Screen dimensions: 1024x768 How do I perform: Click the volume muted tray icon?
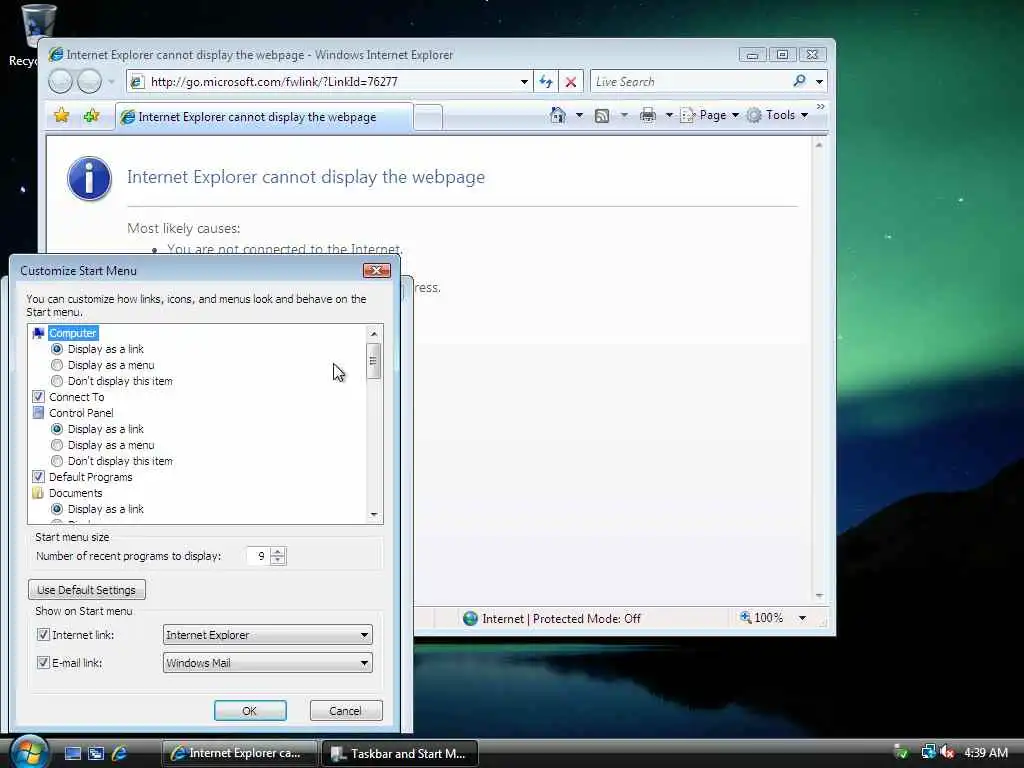point(947,752)
